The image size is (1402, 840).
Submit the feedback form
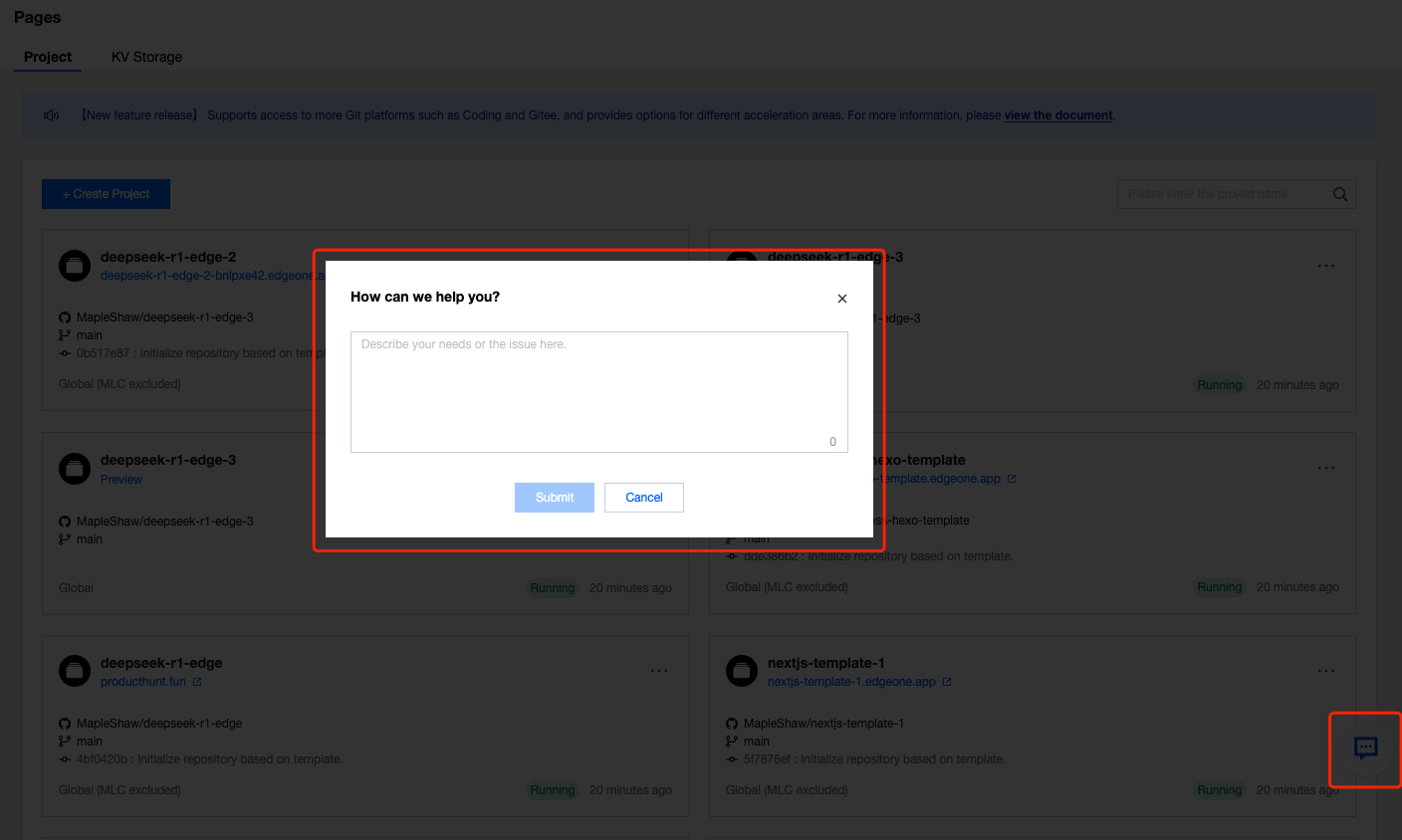tap(554, 497)
